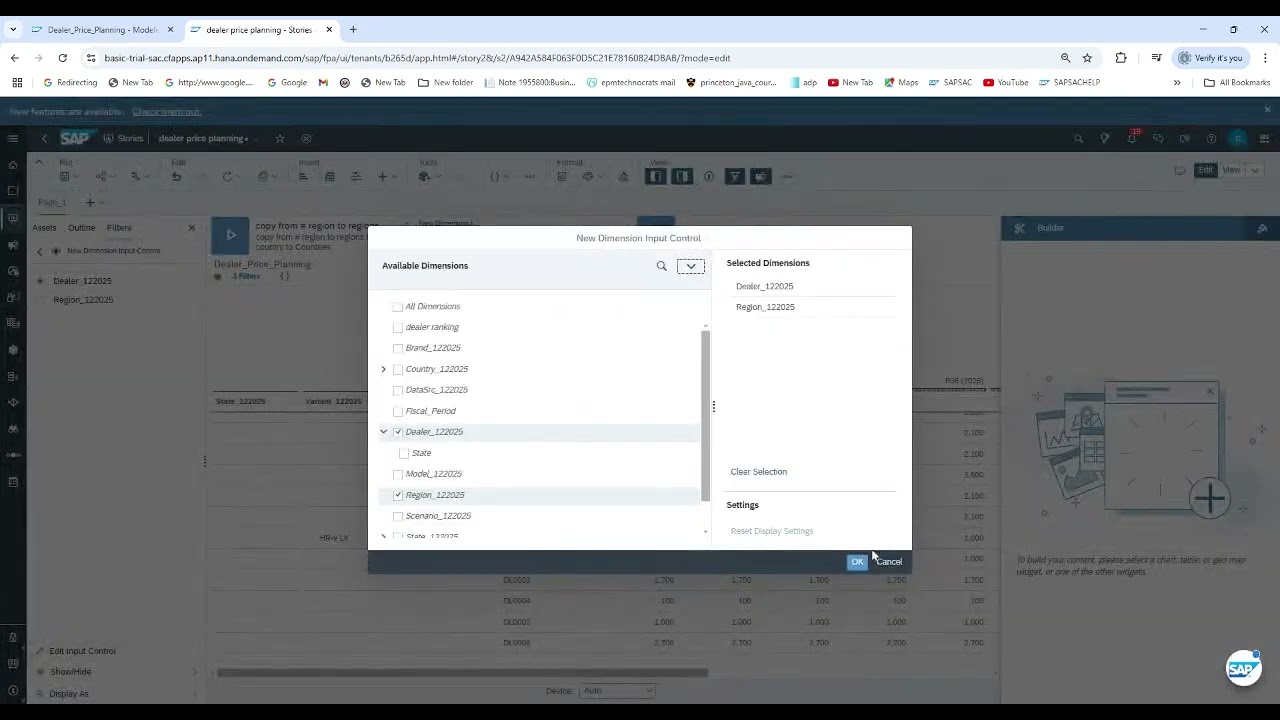1280x720 pixels.
Task: Open Stories breadcrumb
Action: [x=124, y=139]
